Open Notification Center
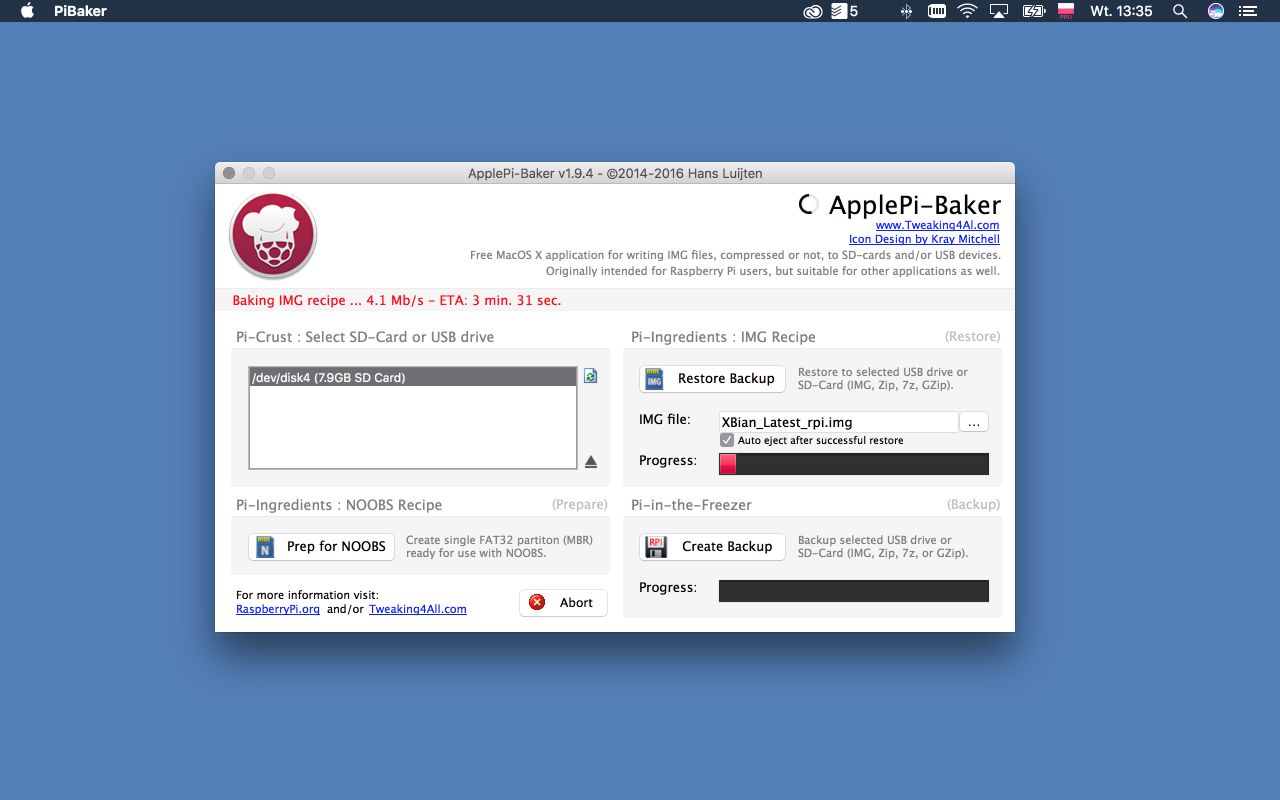The width and height of the screenshot is (1280, 800). pyautogui.click(x=1247, y=11)
